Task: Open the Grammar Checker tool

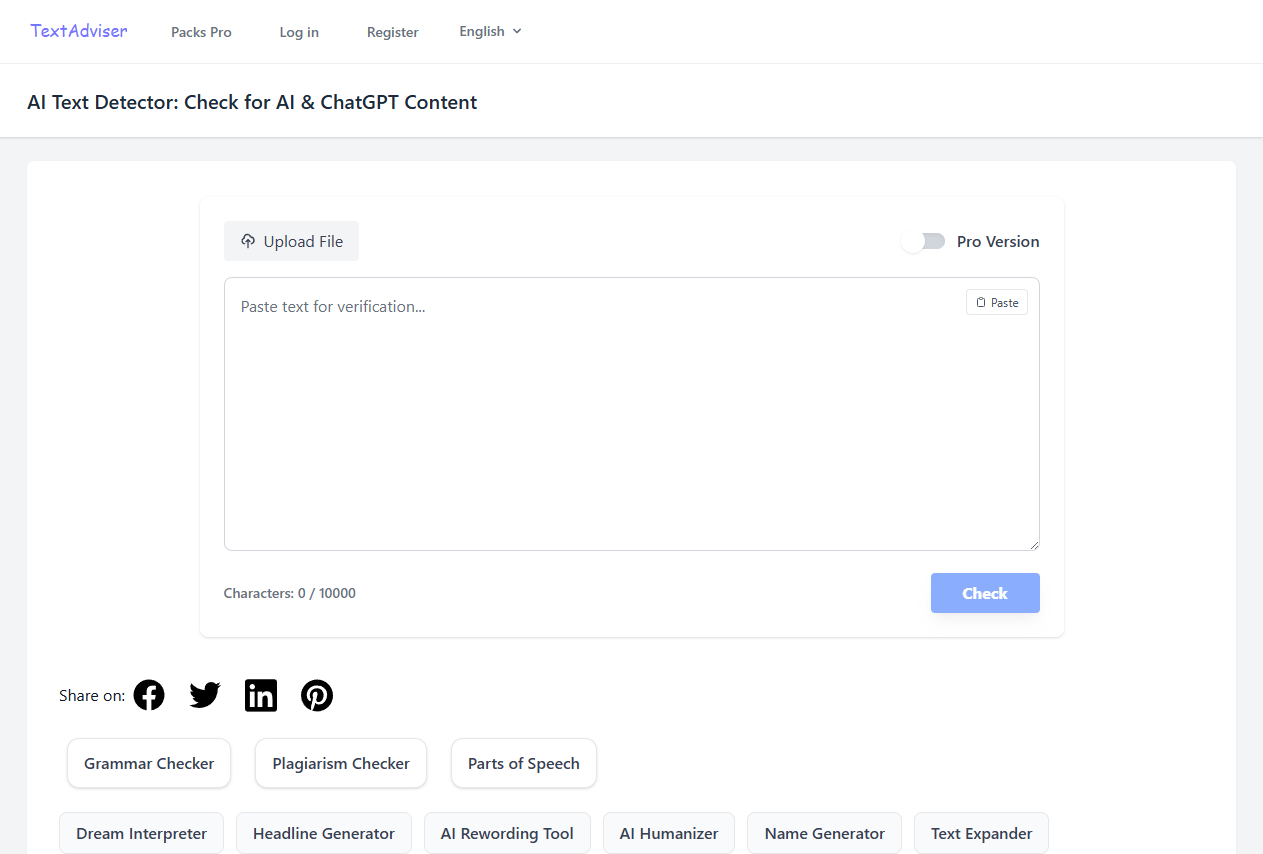Action: tap(149, 763)
